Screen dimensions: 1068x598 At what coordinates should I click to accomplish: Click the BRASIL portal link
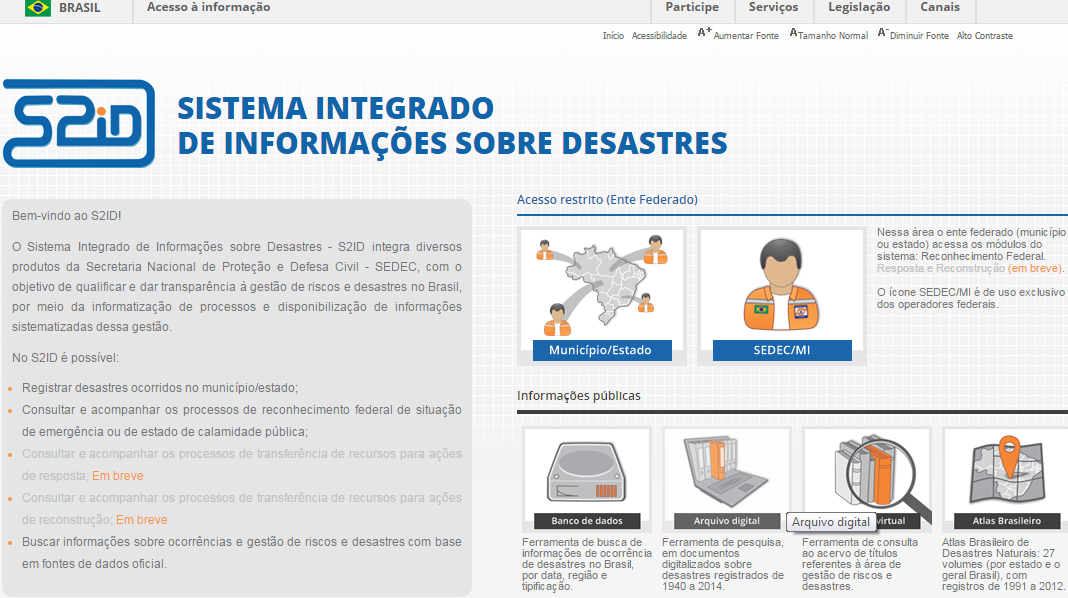pyautogui.click(x=80, y=8)
